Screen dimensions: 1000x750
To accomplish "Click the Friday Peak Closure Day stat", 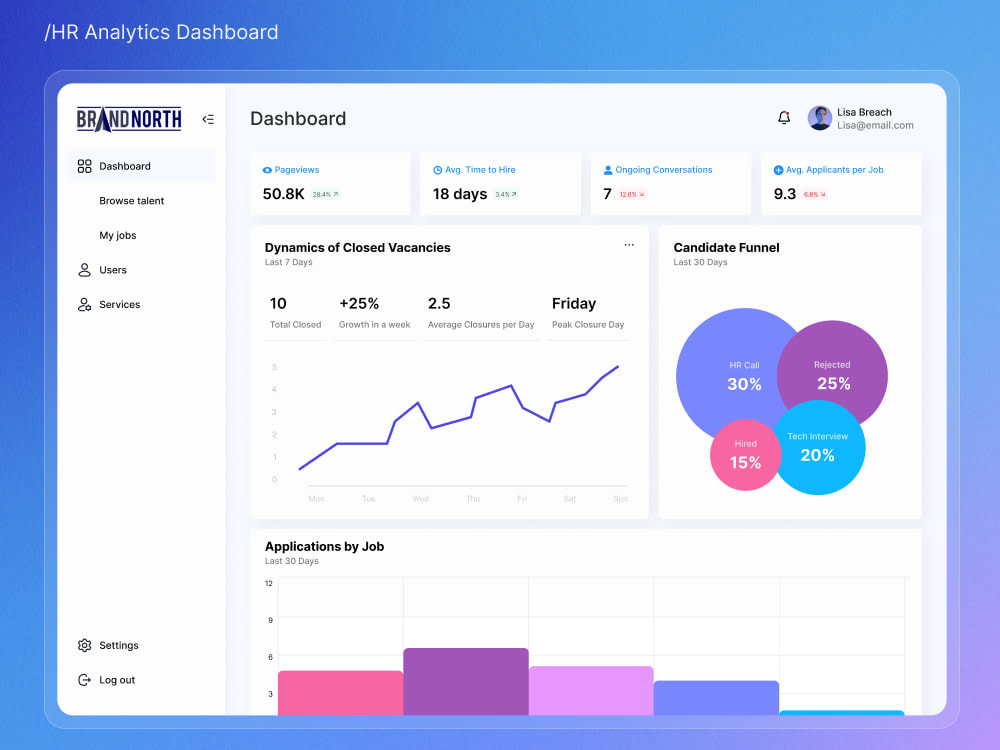I will (x=588, y=312).
